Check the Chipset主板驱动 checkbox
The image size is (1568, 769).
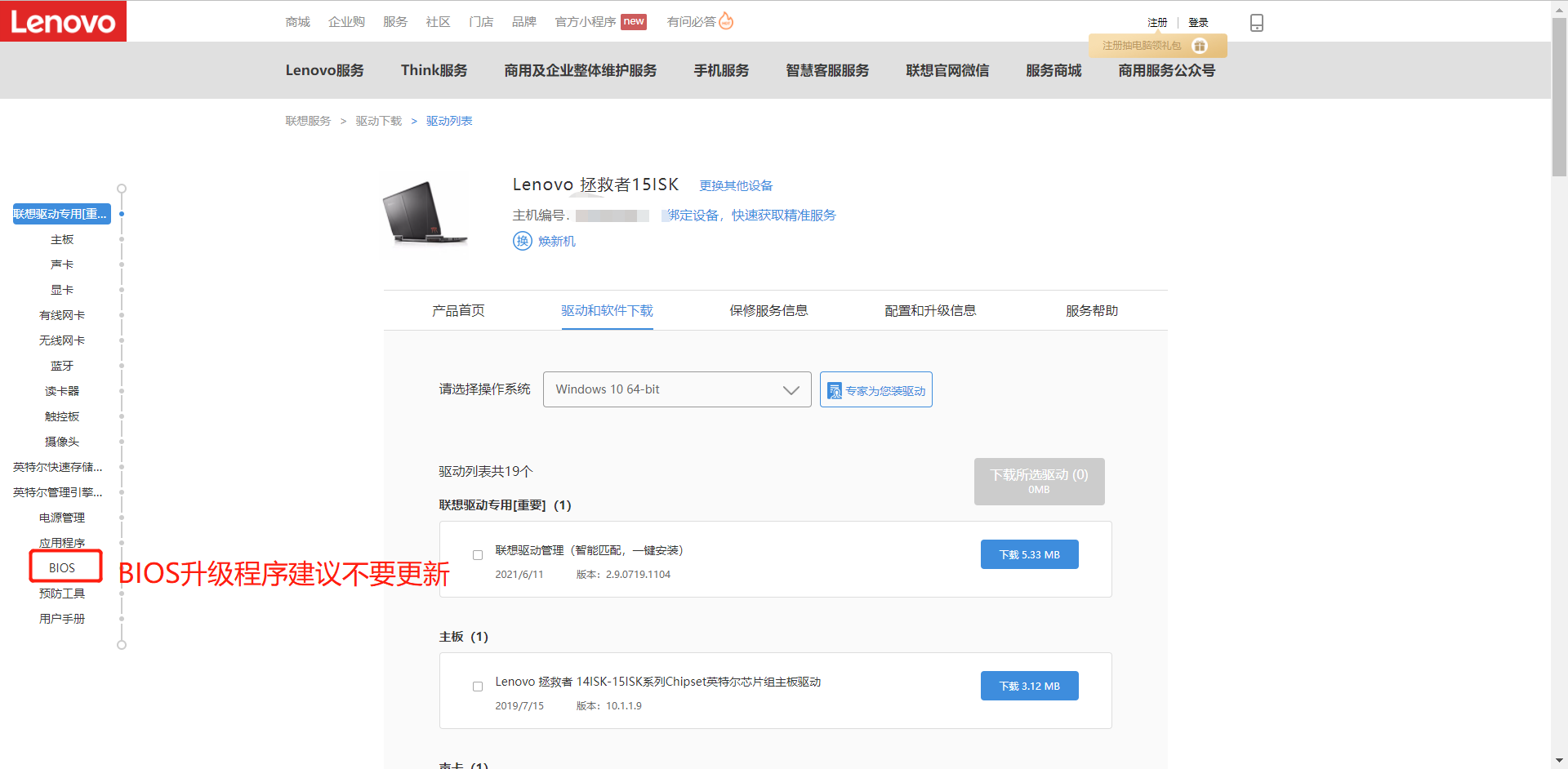(x=478, y=687)
